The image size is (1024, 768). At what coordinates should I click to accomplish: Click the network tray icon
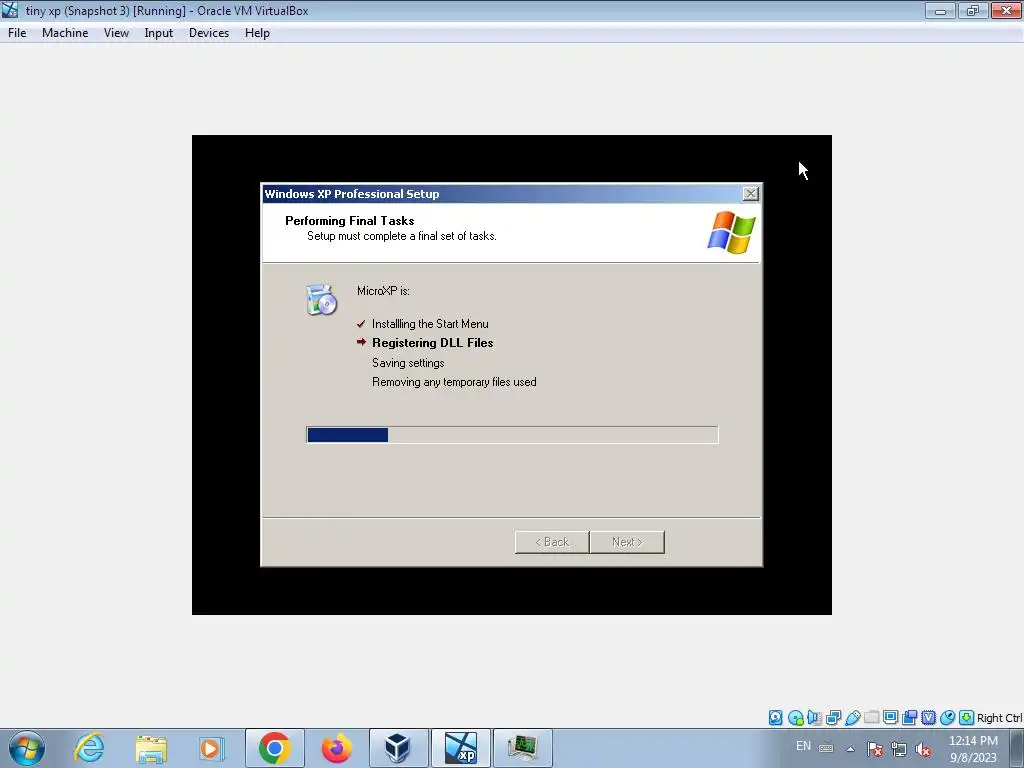coord(899,749)
